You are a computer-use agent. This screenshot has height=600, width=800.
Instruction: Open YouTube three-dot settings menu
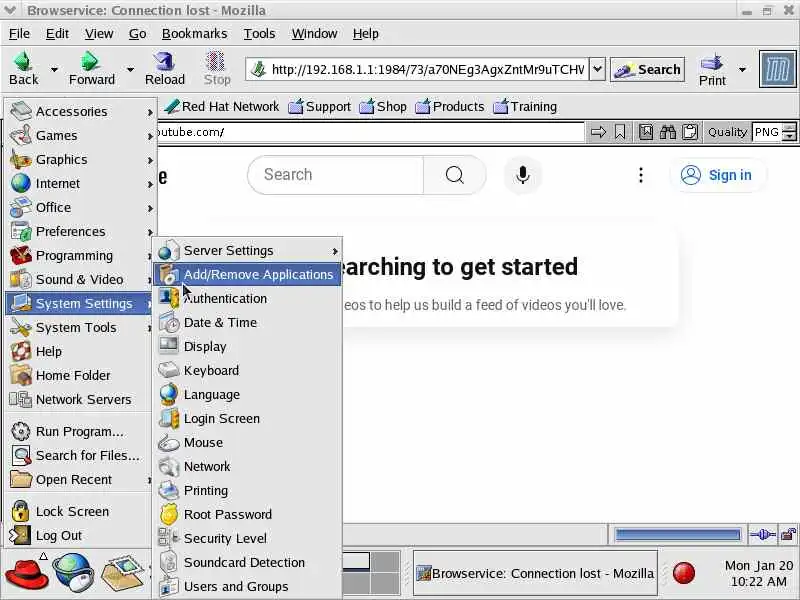pyautogui.click(x=641, y=175)
